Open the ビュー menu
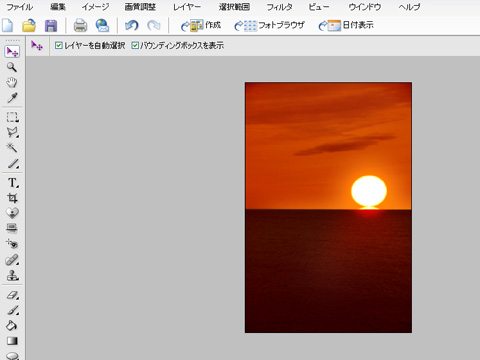Viewport: 480px width, 360px height. (319, 7)
